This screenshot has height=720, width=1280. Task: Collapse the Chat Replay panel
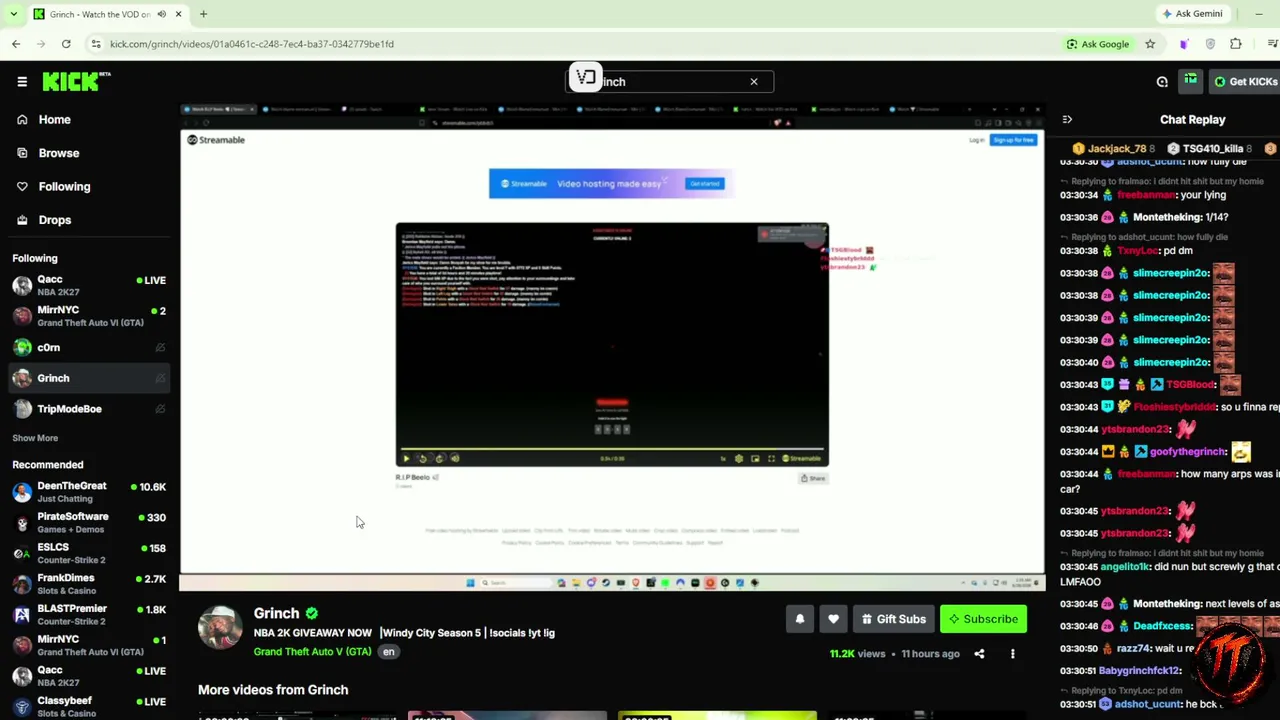tap(1067, 120)
